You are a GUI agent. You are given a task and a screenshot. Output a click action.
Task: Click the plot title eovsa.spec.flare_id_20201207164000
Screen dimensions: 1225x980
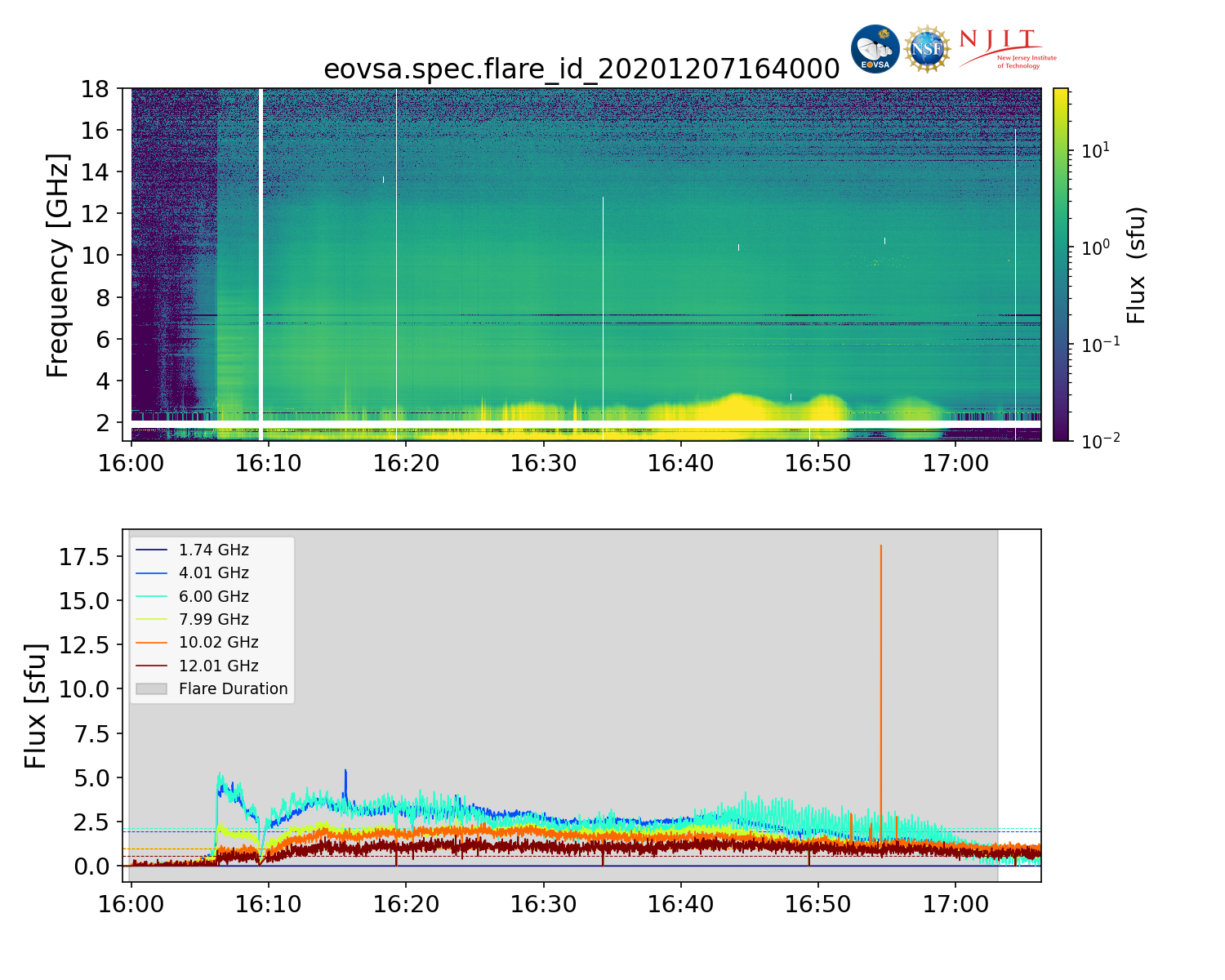[x=581, y=69]
